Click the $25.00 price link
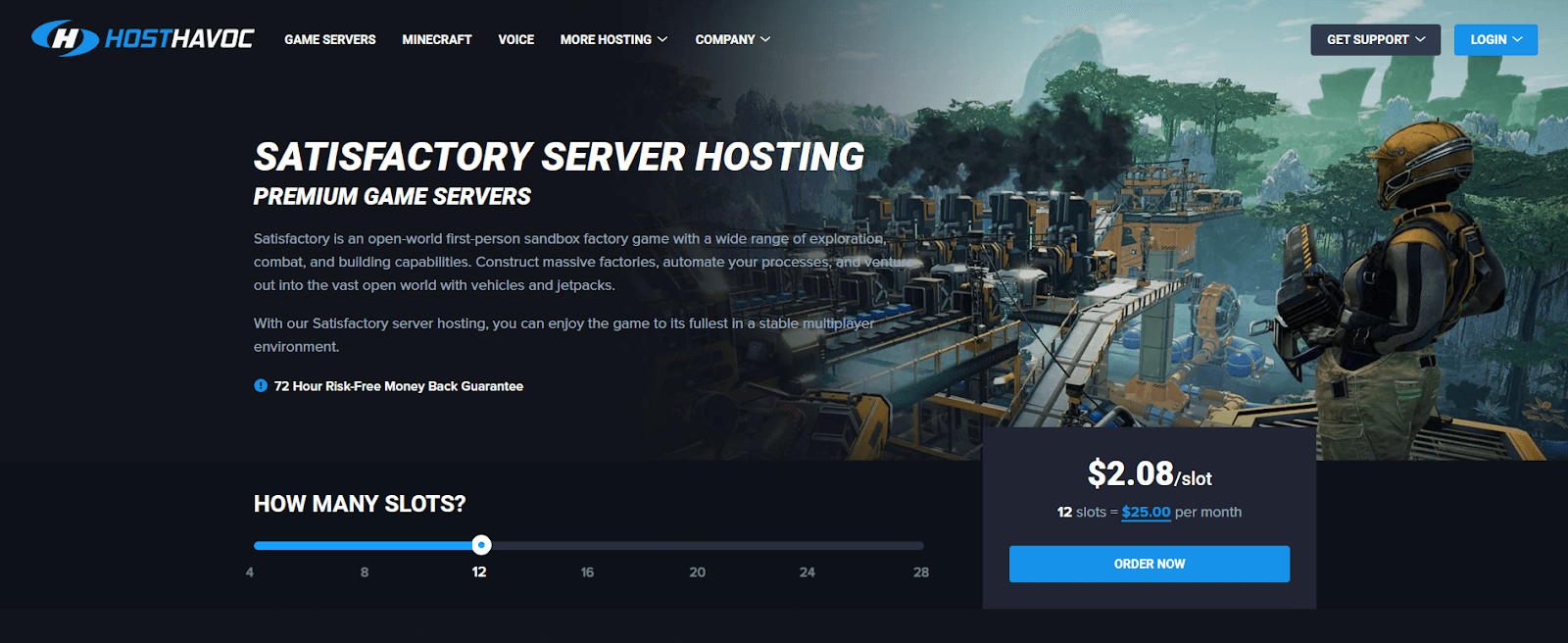Viewport: 1568px width, 643px height. [x=1147, y=512]
